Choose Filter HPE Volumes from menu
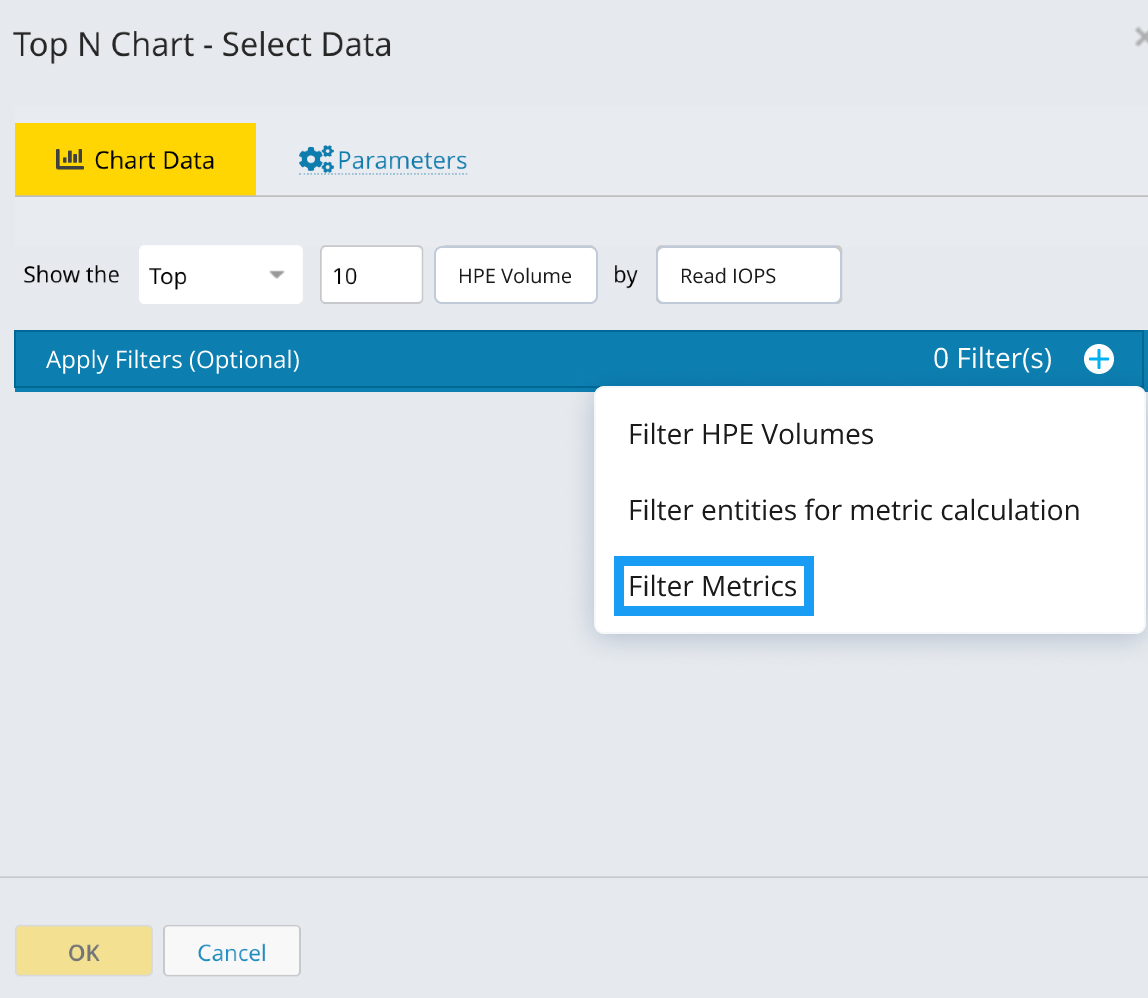This screenshot has width=1148, height=998. (x=750, y=434)
